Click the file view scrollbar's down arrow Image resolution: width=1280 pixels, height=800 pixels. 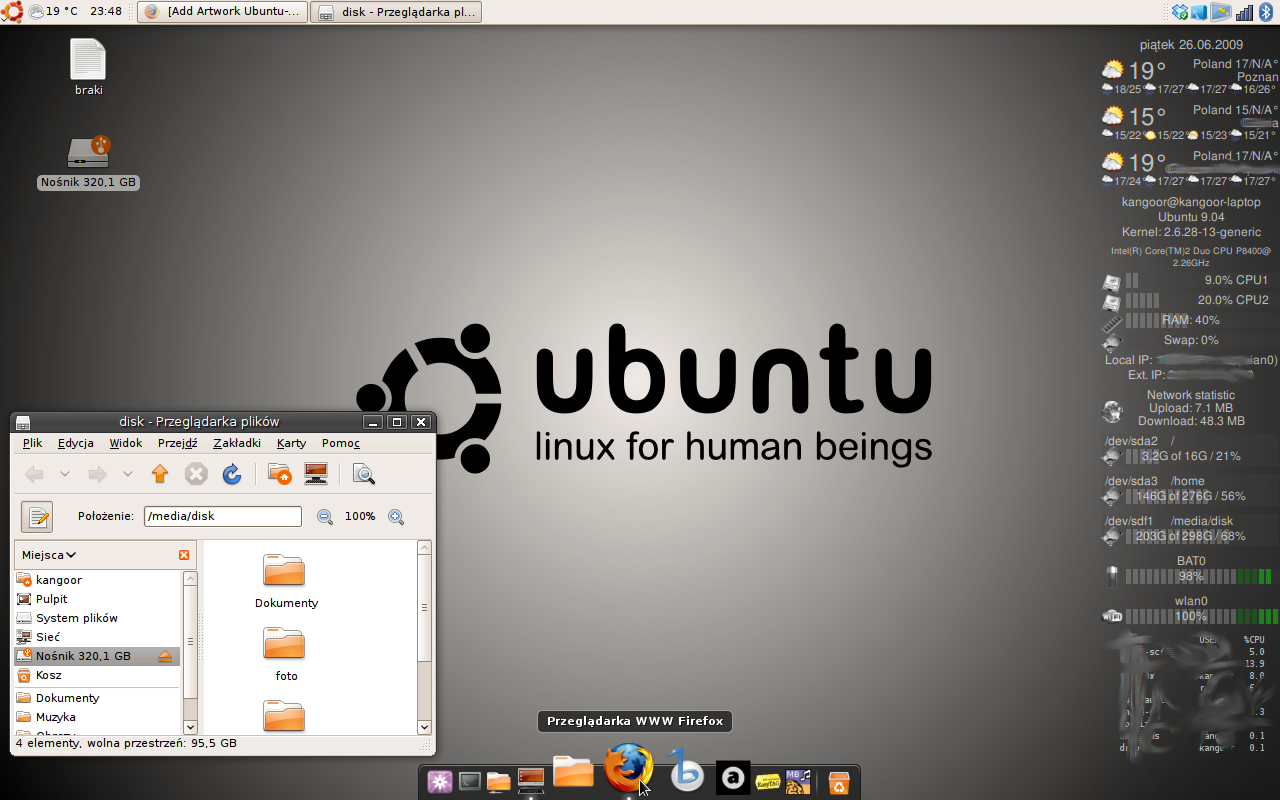point(424,727)
